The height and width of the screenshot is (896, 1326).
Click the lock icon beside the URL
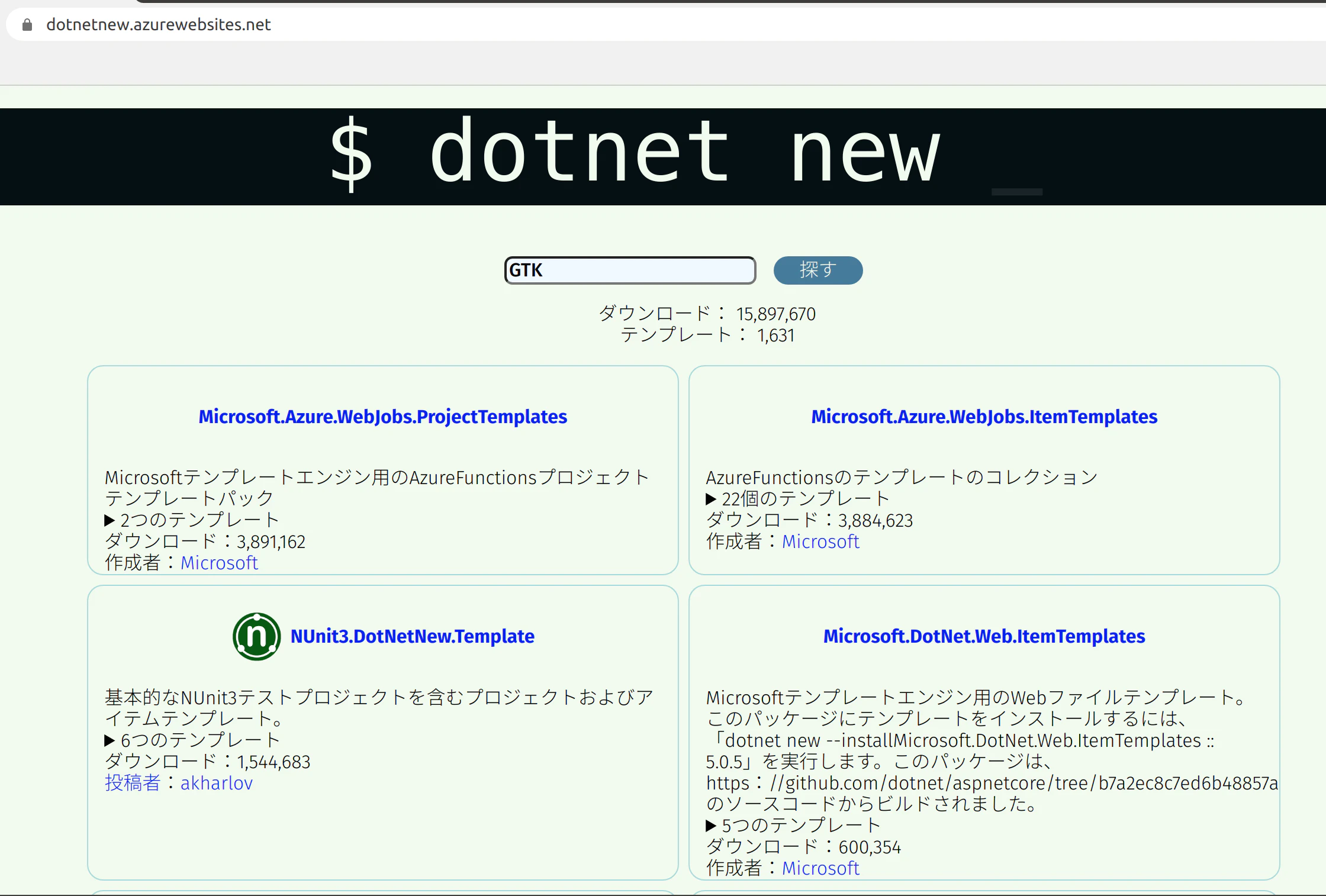point(27,25)
